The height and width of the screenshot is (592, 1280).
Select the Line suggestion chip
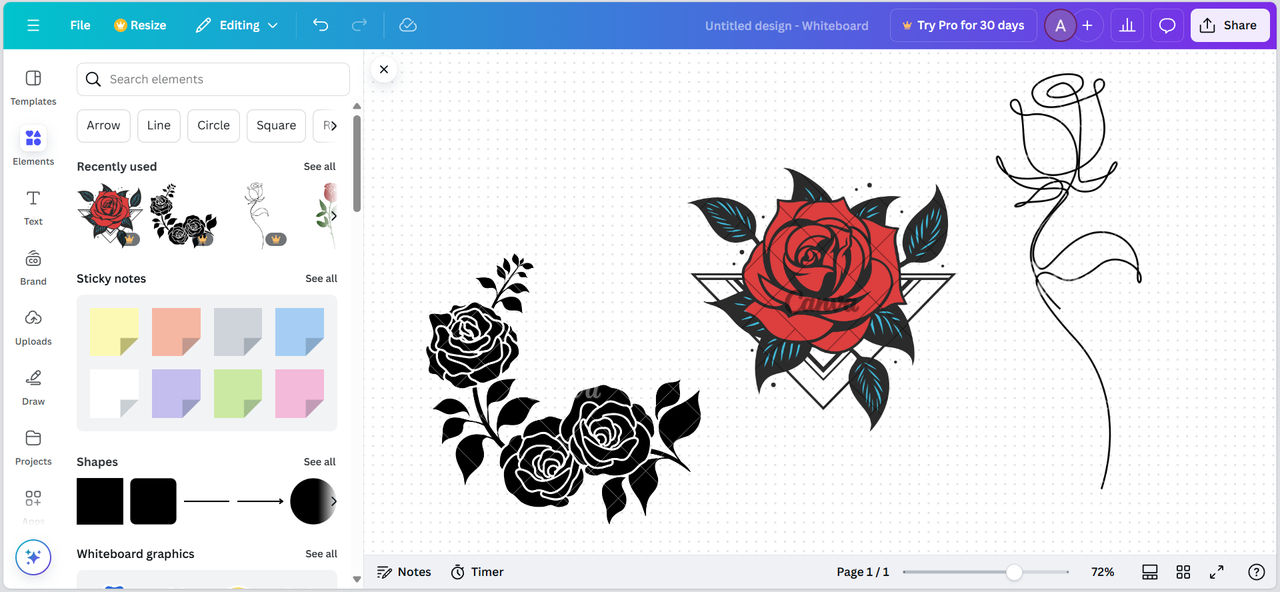coord(159,125)
